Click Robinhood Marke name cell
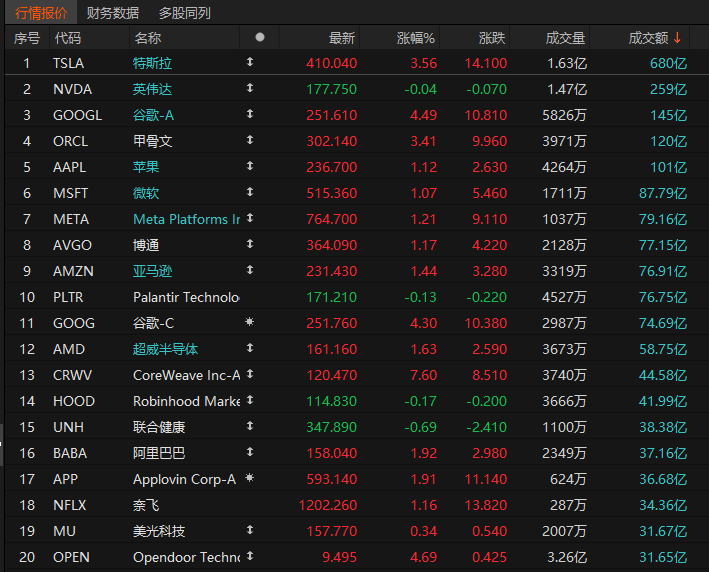The image size is (709, 572). pyautogui.click(x=186, y=401)
